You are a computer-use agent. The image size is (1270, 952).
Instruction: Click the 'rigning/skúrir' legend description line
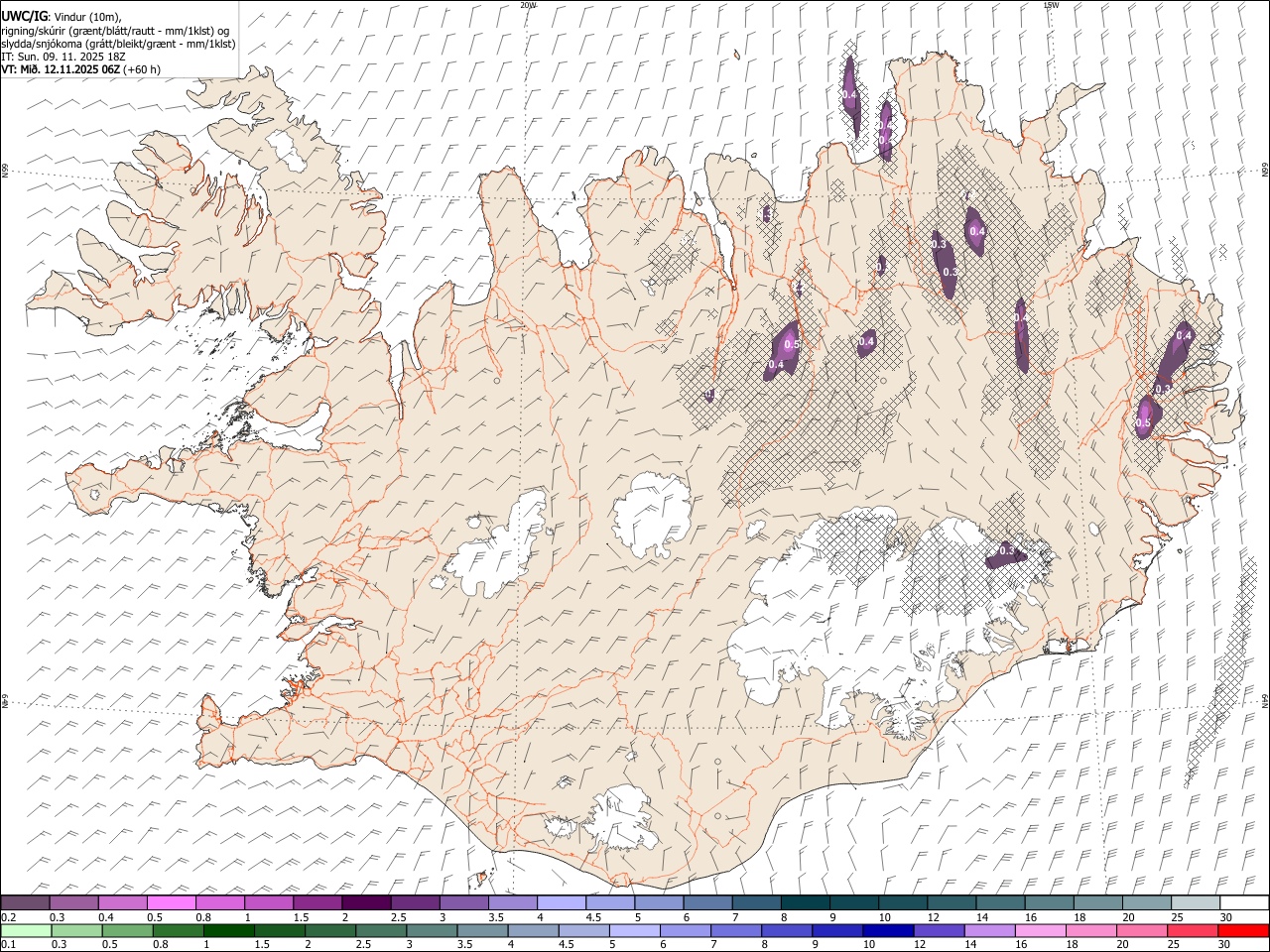click(115, 31)
